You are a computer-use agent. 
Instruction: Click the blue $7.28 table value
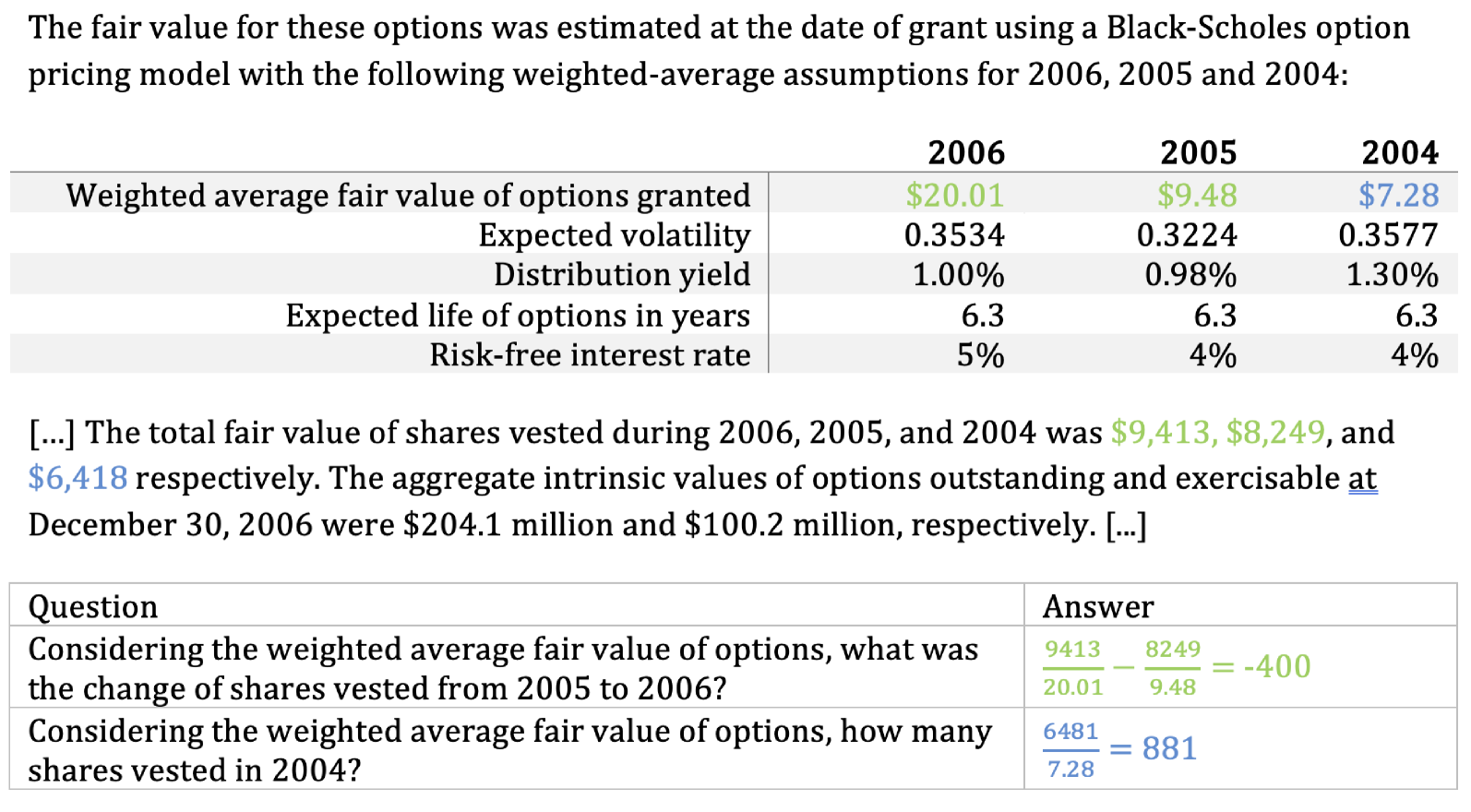[x=1398, y=195]
